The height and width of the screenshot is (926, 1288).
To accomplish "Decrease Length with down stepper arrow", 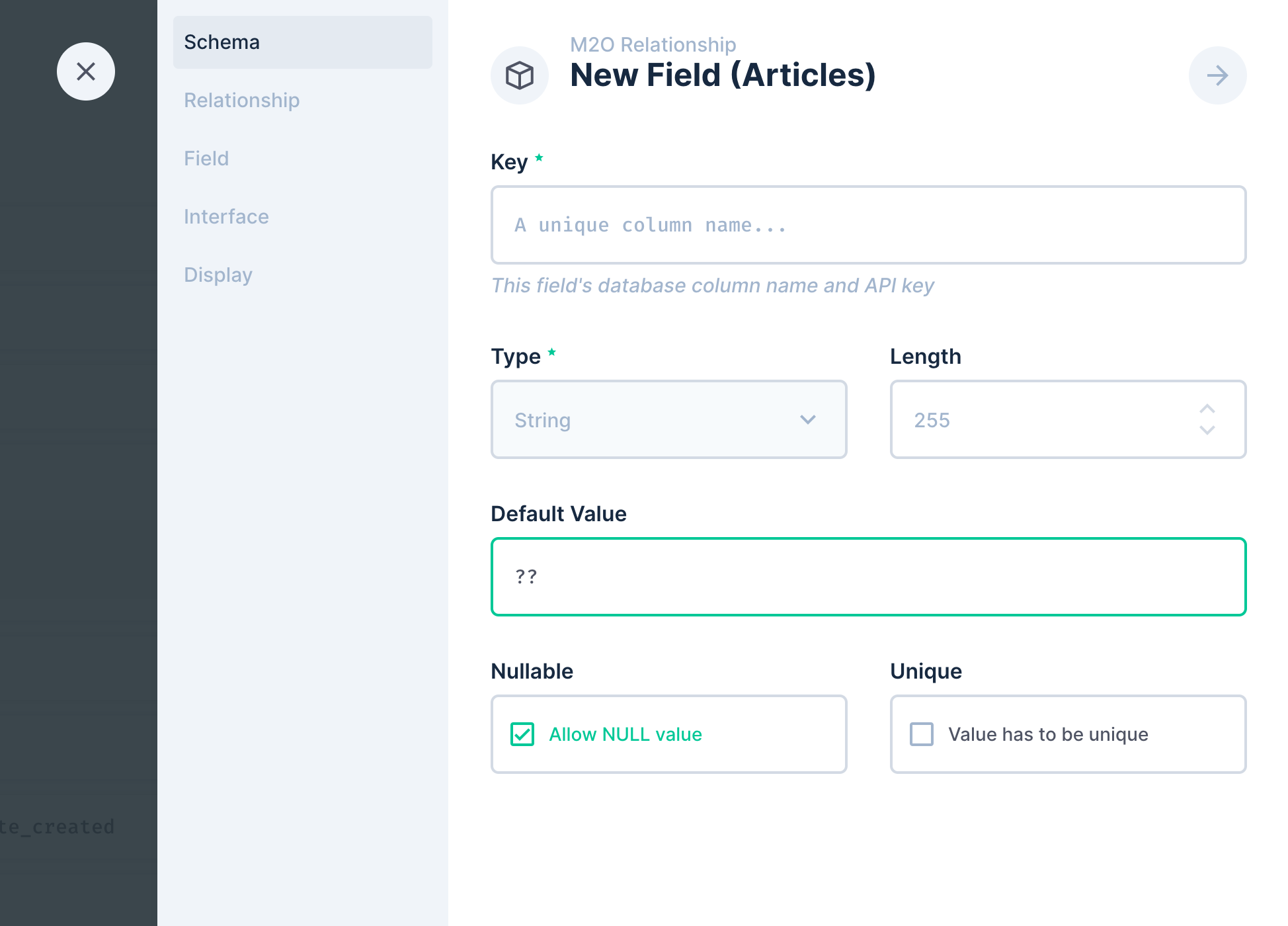I will (1207, 431).
